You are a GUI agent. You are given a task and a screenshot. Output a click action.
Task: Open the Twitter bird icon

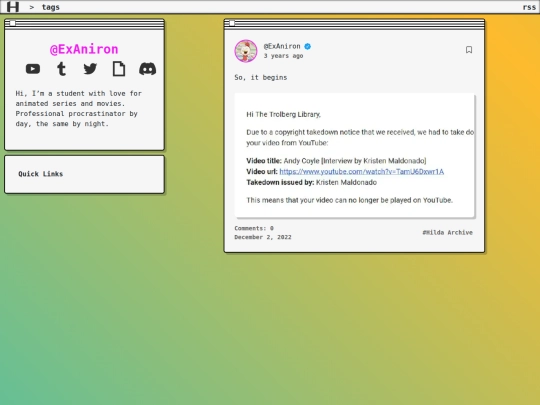pos(90,69)
